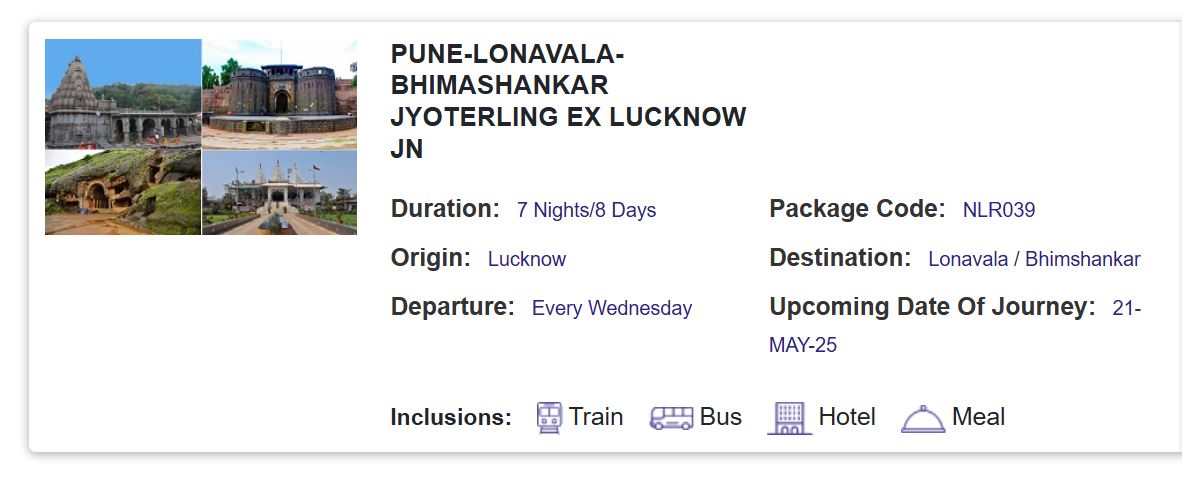Click the Hotel building icon
Image resolution: width=1182 pixels, height=482 pixels.
click(x=789, y=417)
